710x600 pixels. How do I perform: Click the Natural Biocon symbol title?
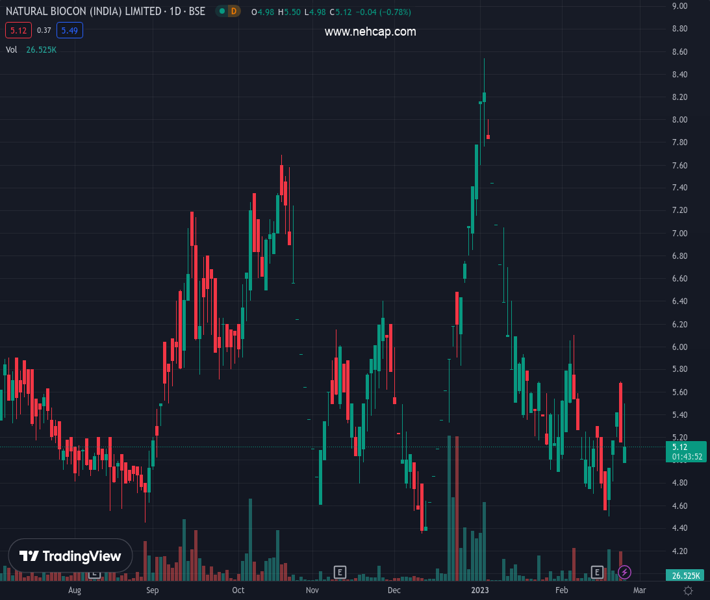click(x=105, y=11)
